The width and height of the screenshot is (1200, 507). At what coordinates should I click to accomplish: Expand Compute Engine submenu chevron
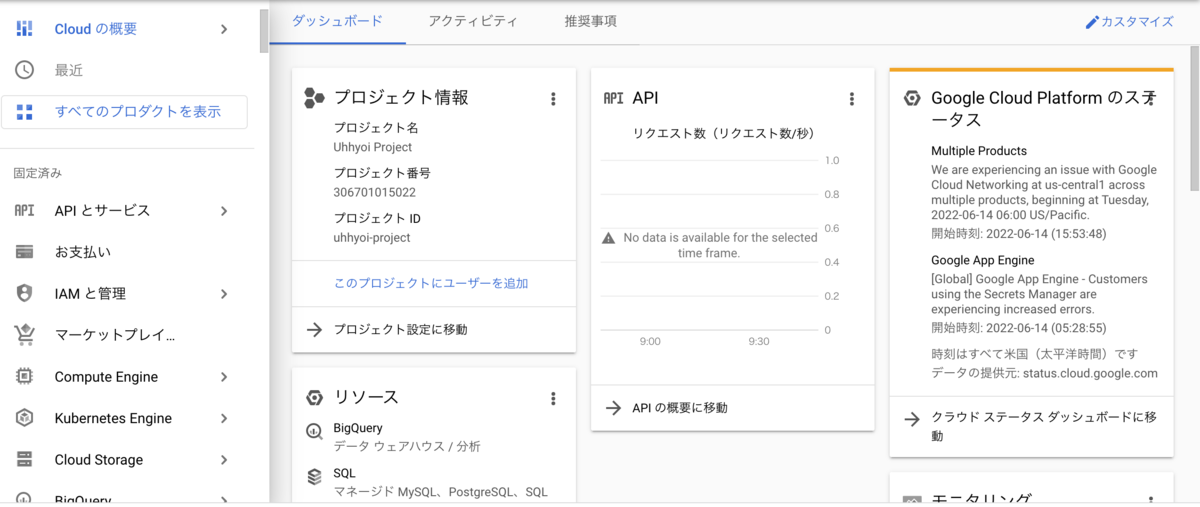tap(224, 377)
